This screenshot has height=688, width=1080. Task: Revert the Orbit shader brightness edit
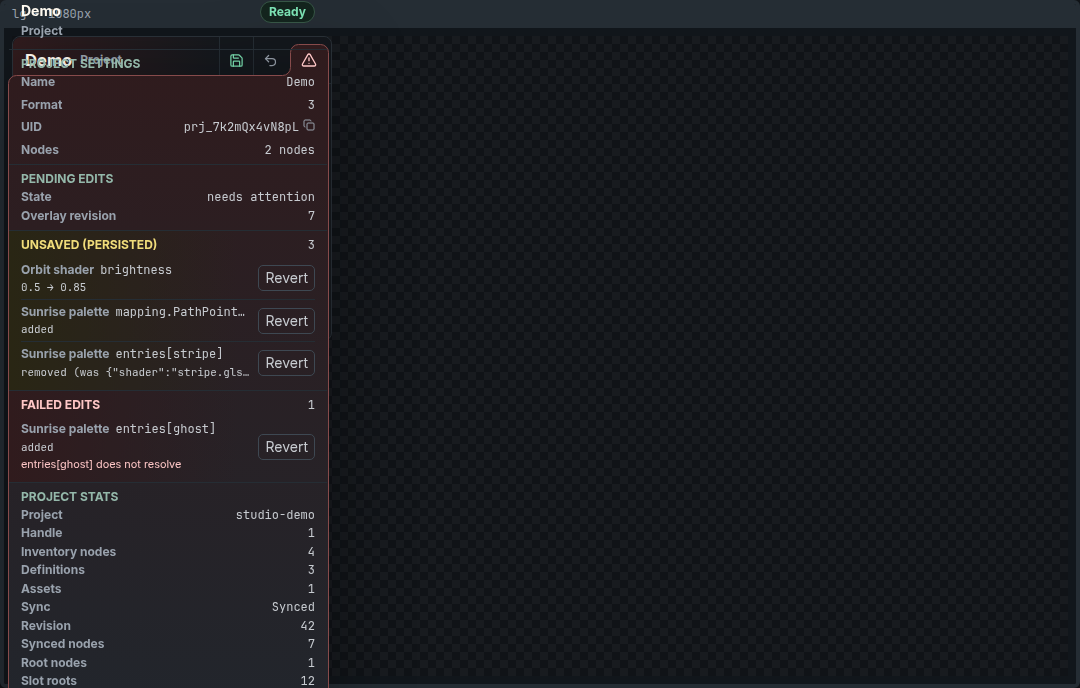tap(287, 278)
